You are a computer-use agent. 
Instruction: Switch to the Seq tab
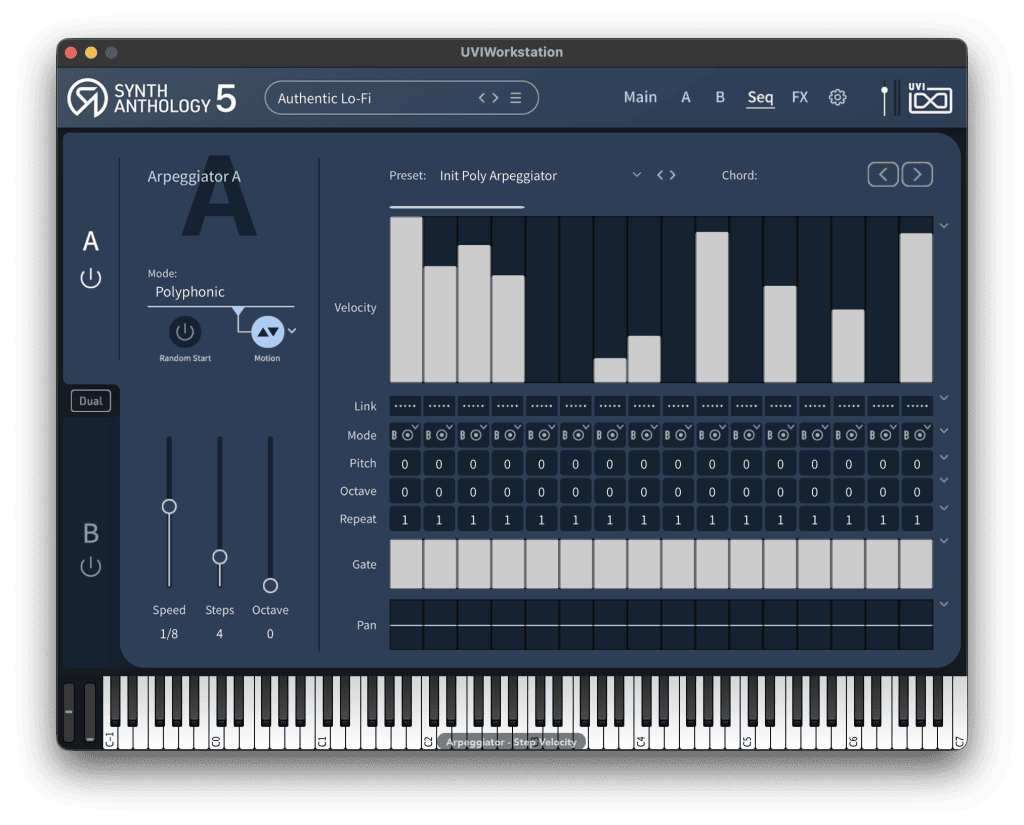(760, 98)
